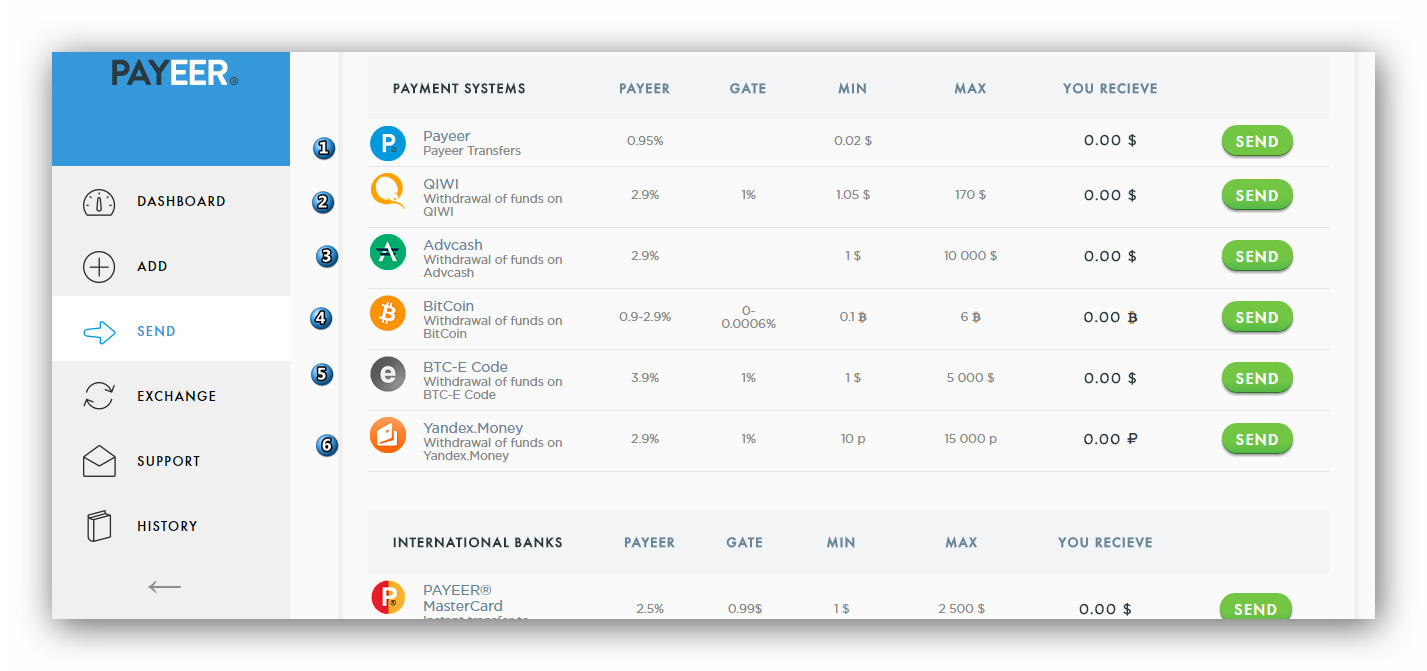Click the BitCoin payment system name
Viewport: 1427px width, 671px height.
(448, 306)
